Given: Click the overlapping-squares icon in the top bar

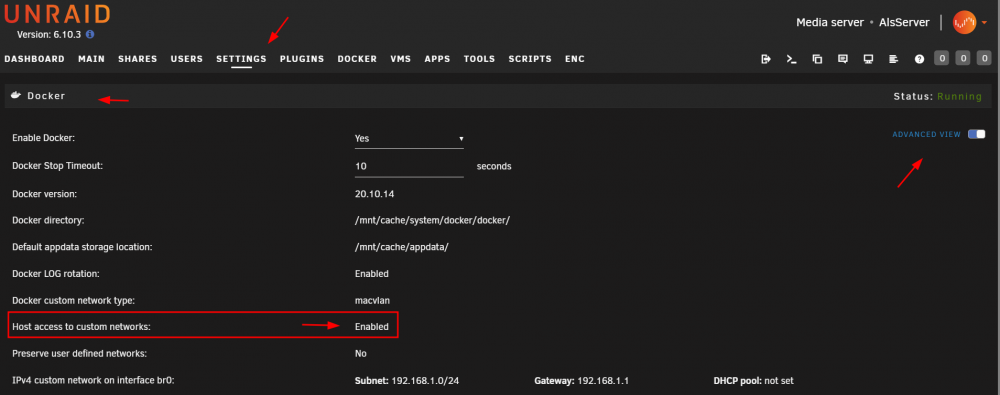Looking at the screenshot, I should pyautogui.click(x=817, y=59).
